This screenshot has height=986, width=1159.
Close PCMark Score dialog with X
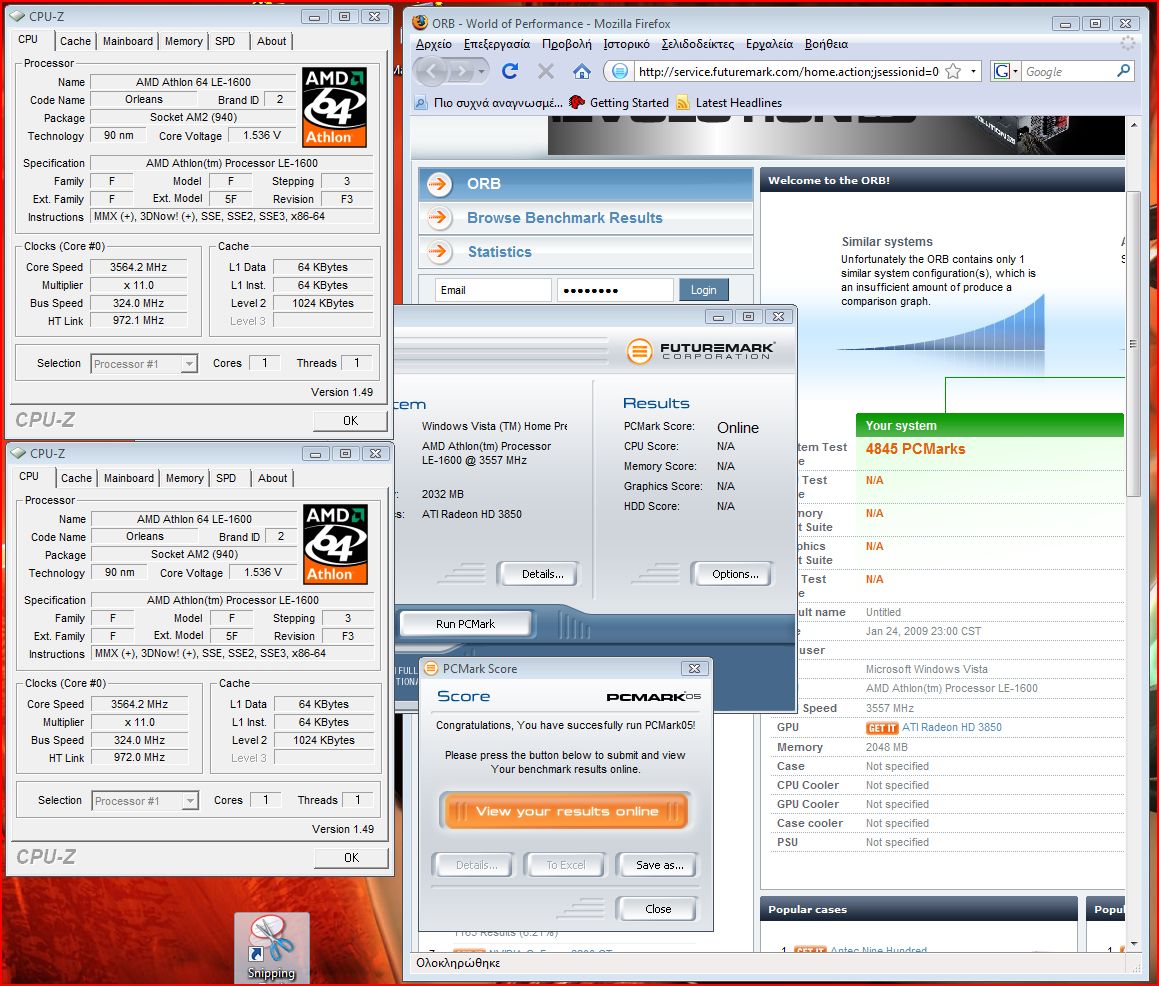coord(694,668)
